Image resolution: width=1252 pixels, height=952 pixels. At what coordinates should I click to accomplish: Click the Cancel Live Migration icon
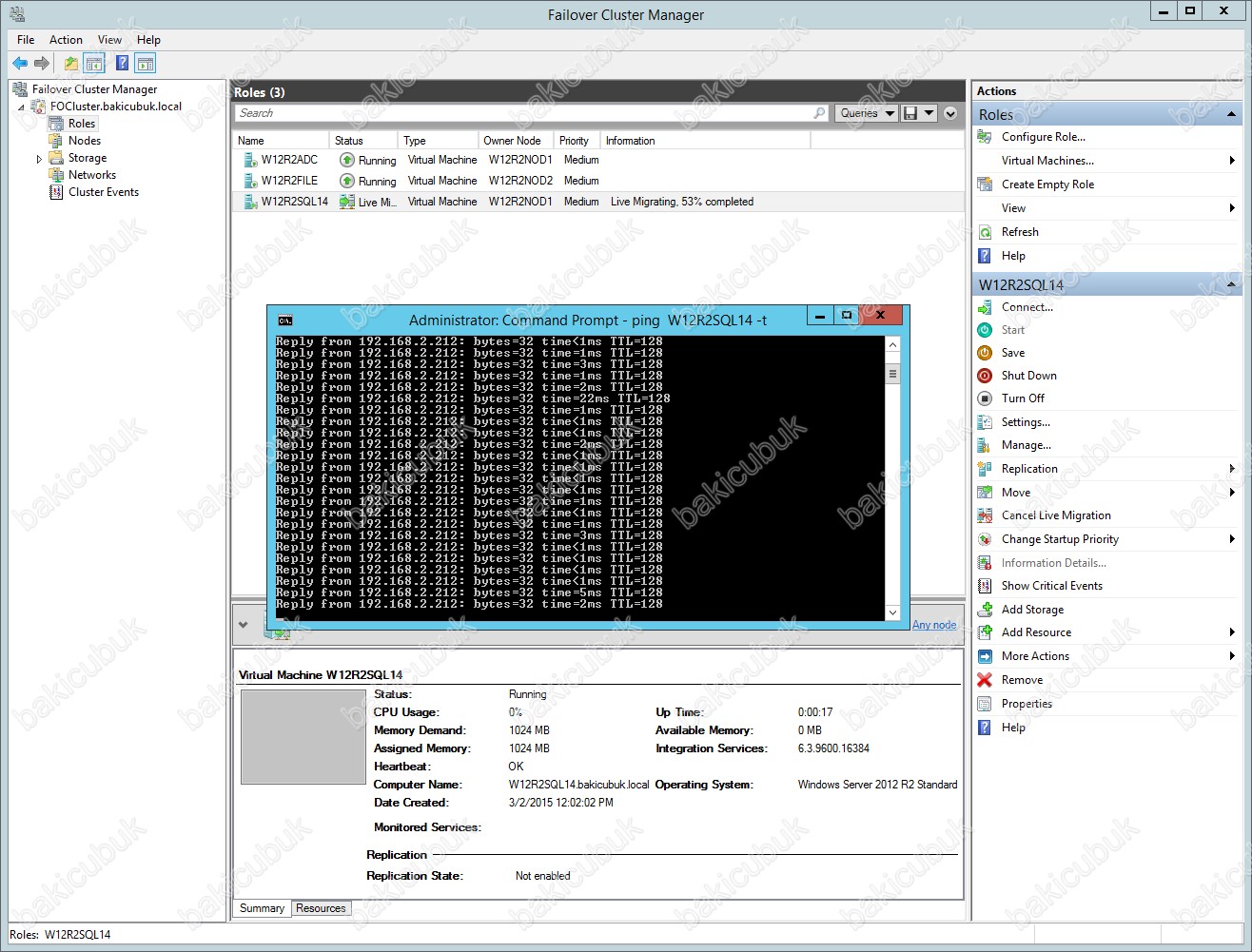[x=985, y=515]
